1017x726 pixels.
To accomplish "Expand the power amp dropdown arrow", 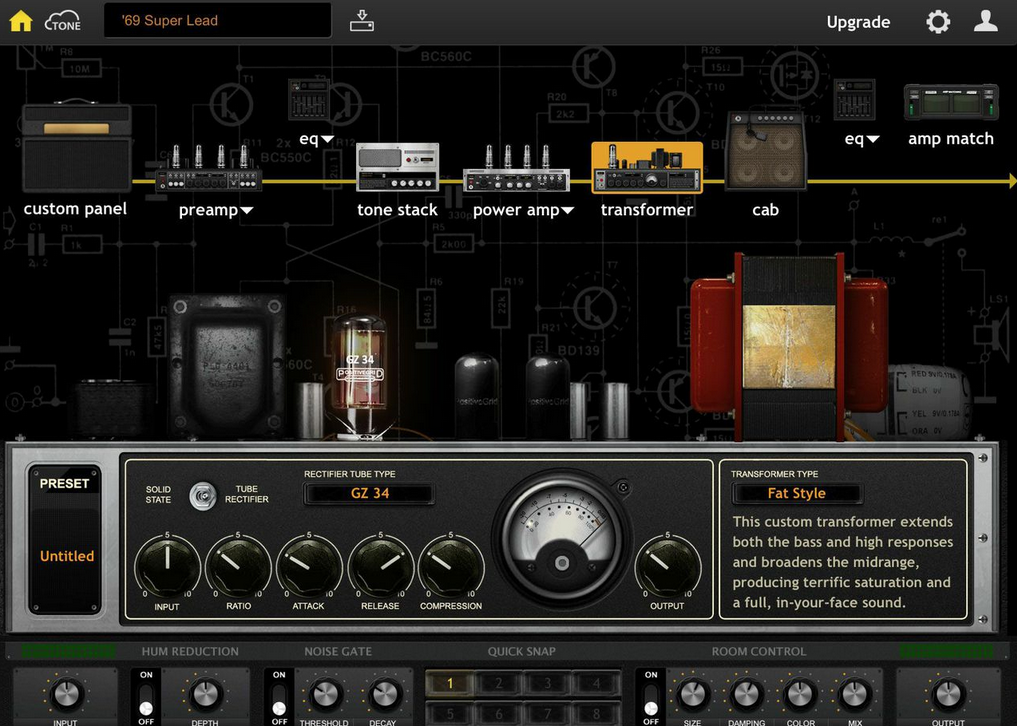I will (x=567, y=210).
